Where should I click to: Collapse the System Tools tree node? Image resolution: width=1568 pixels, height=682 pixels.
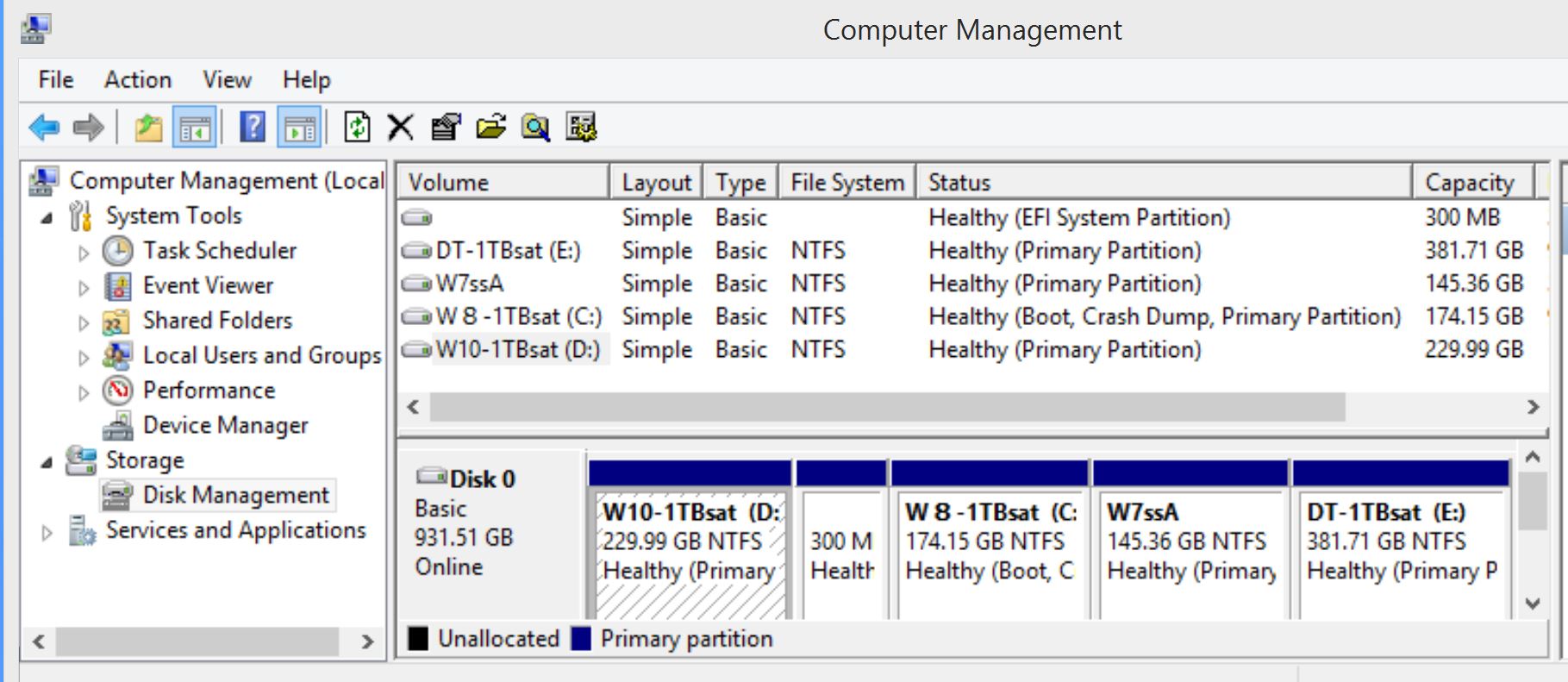(47, 219)
